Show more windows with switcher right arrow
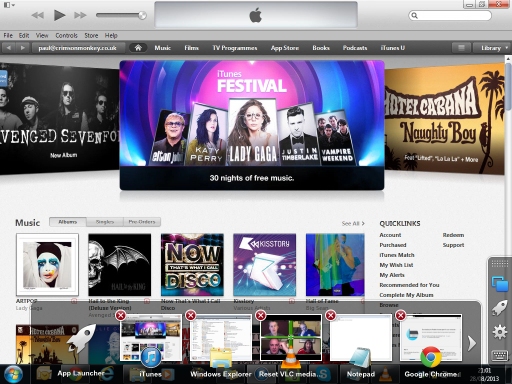This screenshot has width=512, height=384. [471, 343]
